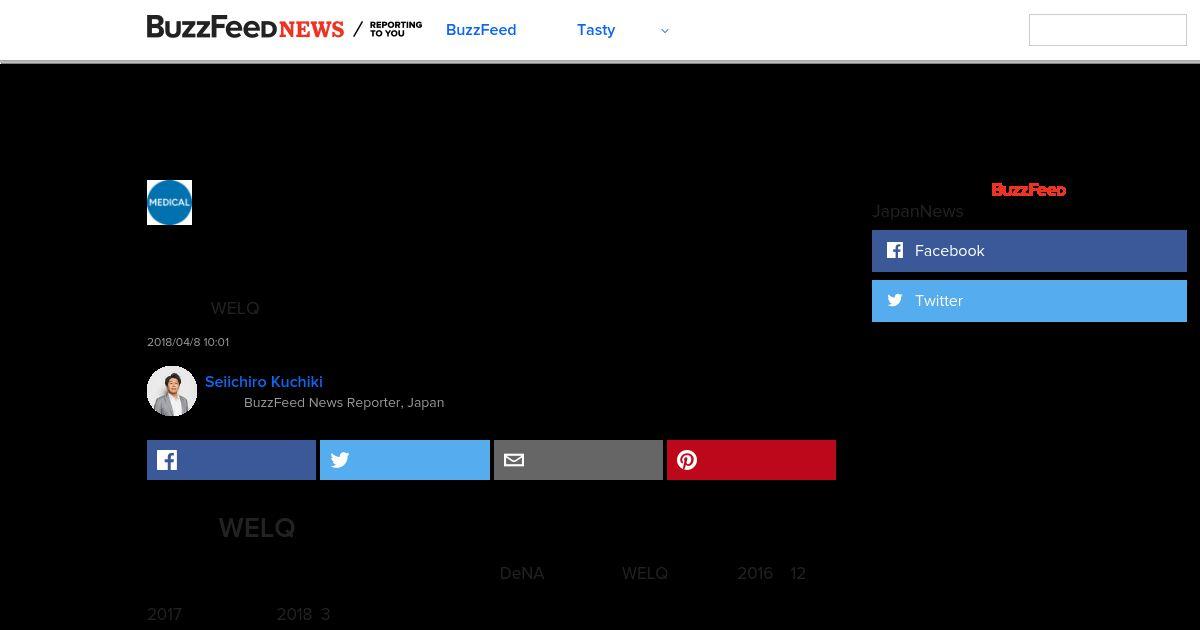Share the article by email

tap(578, 460)
